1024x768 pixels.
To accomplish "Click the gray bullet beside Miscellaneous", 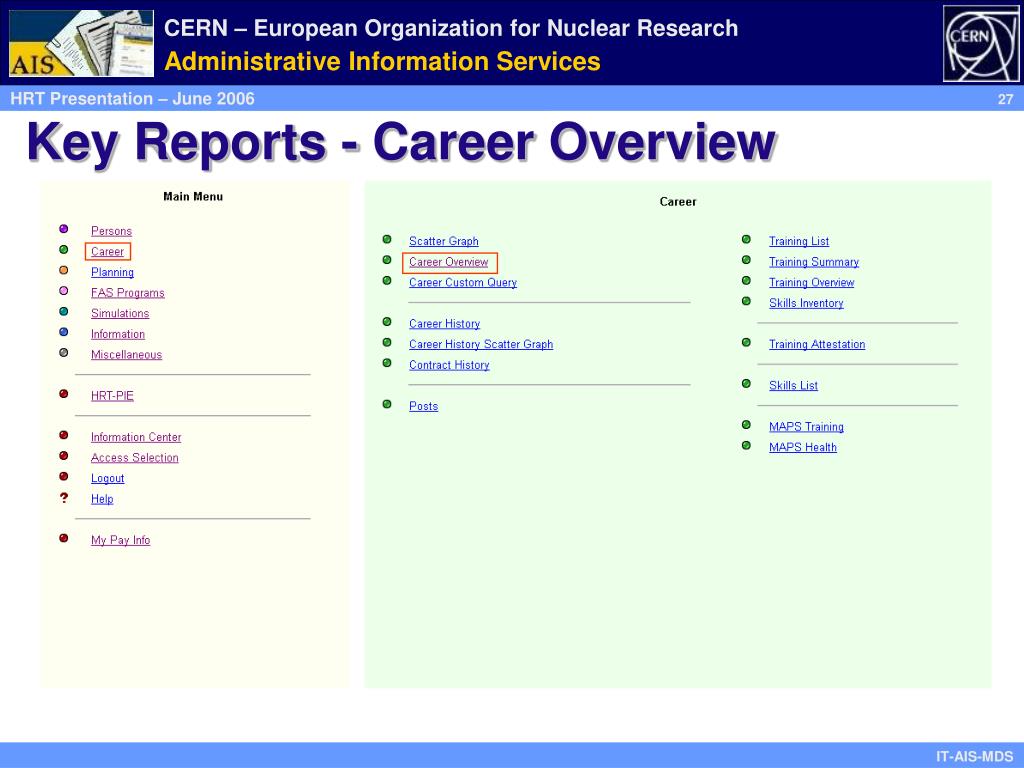I will pos(63,353).
